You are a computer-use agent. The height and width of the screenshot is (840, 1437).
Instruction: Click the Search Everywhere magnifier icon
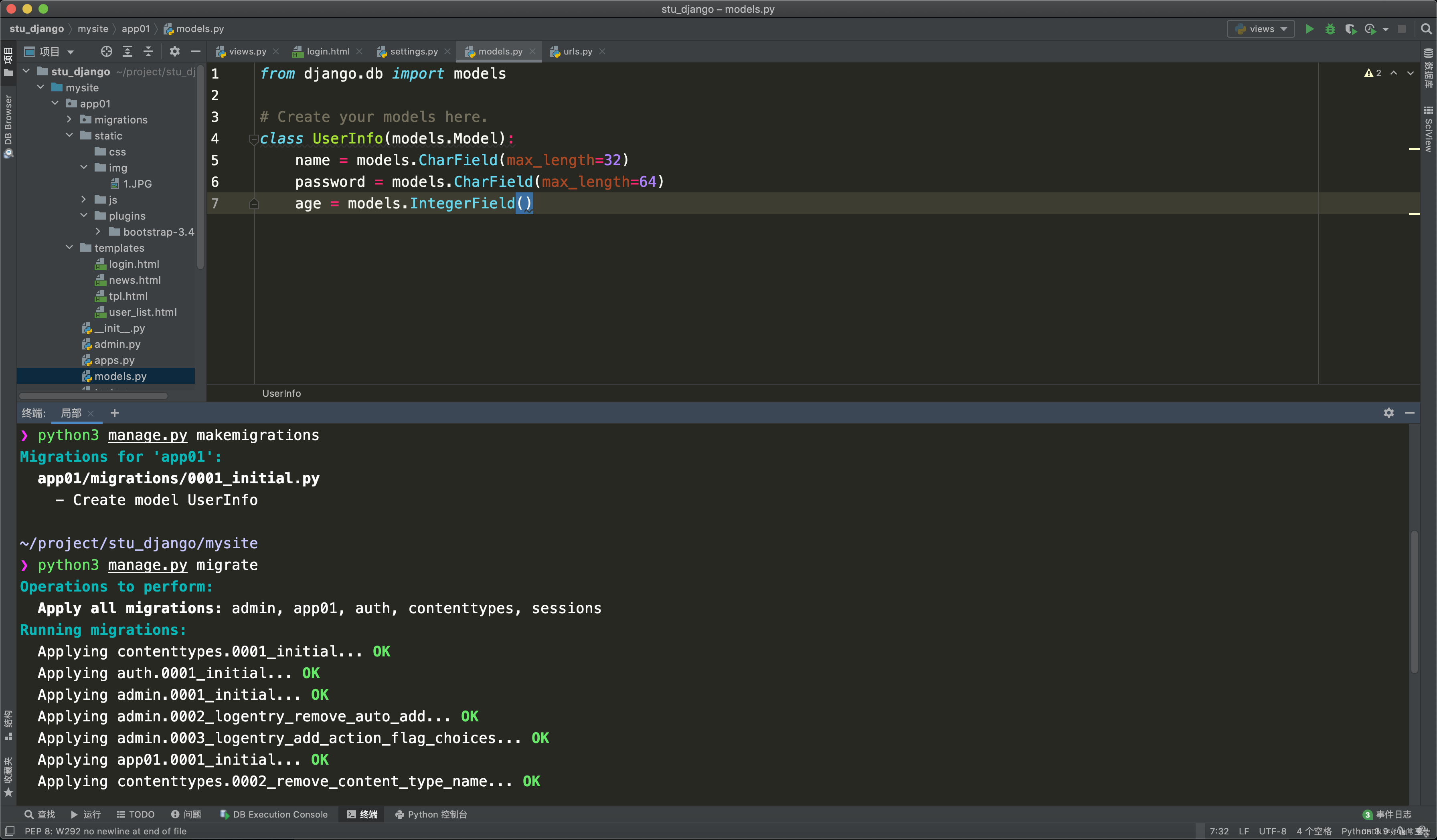pyautogui.click(x=1426, y=29)
